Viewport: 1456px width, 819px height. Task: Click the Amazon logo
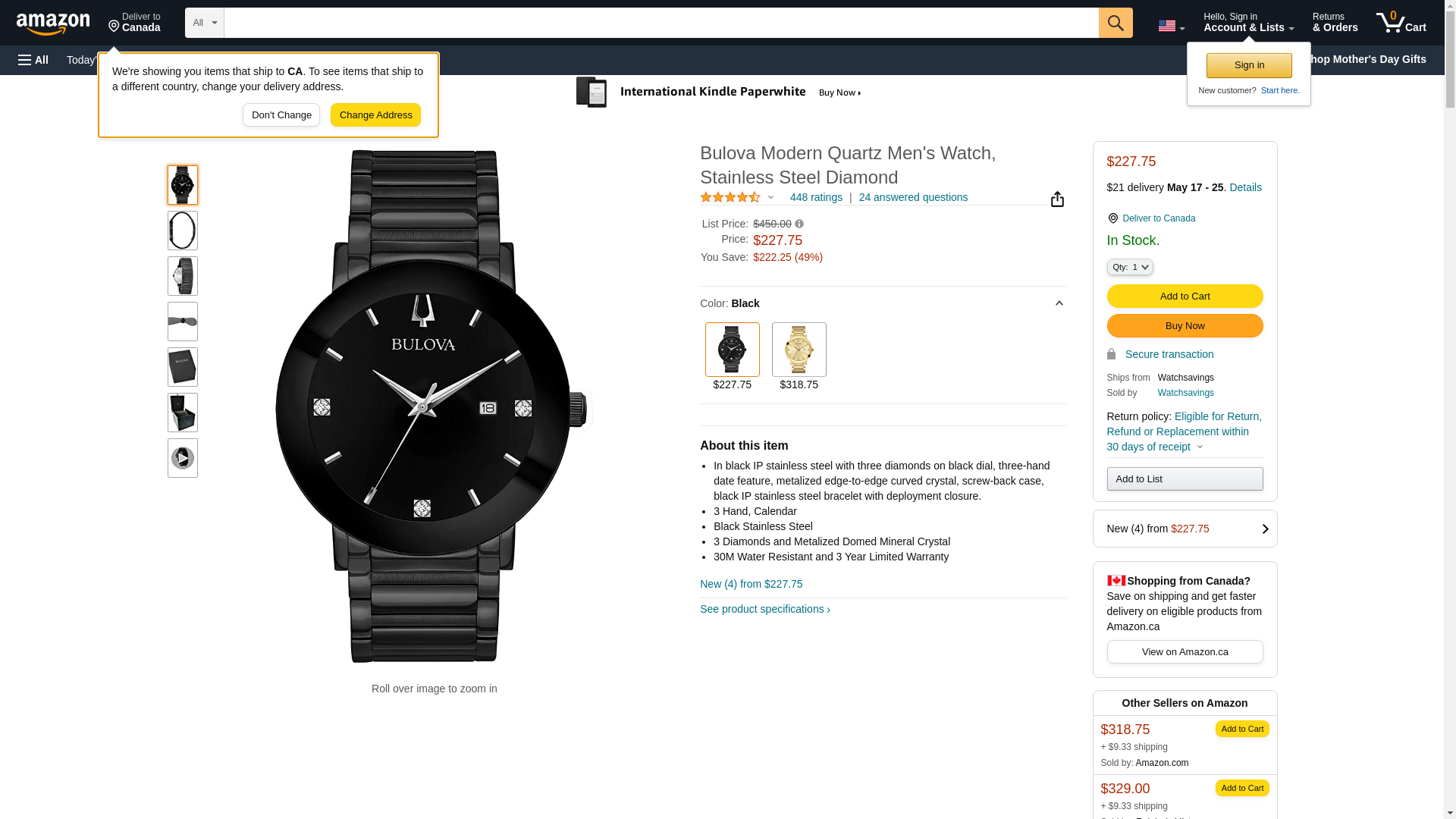(x=53, y=24)
